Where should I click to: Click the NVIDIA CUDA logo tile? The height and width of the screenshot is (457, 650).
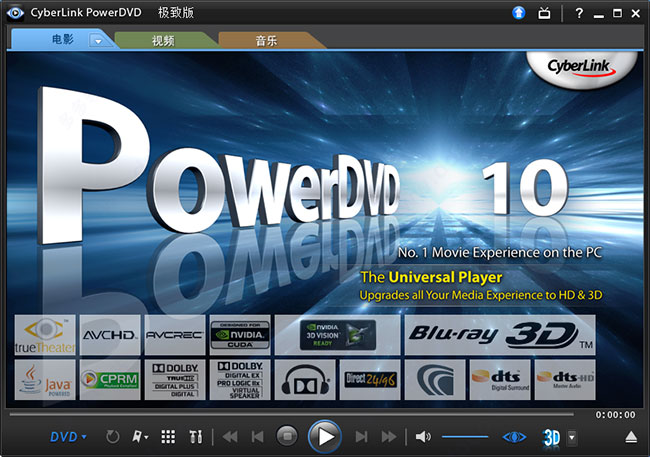coord(240,335)
